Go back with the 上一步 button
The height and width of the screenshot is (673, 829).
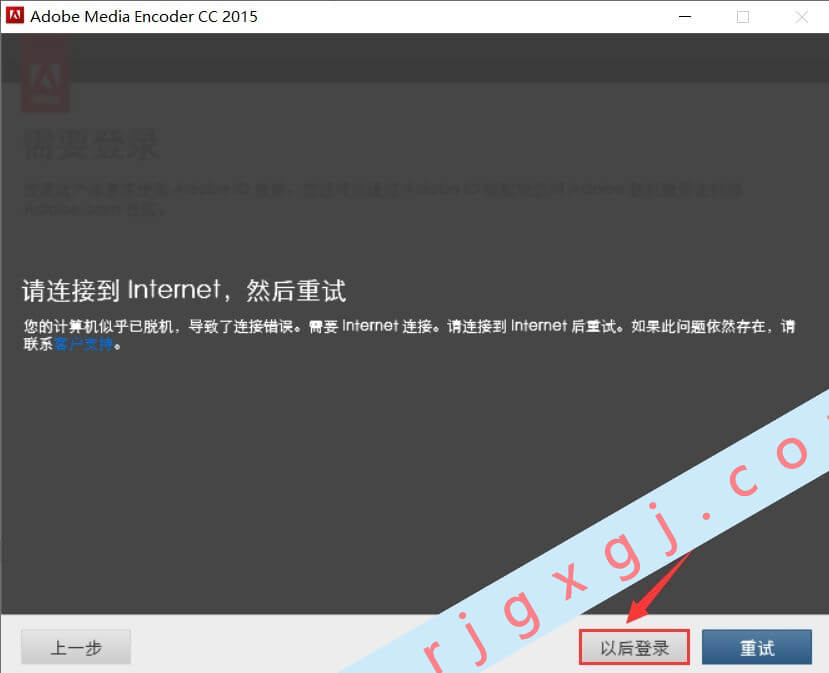pyautogui.click(x=76, y=647)
